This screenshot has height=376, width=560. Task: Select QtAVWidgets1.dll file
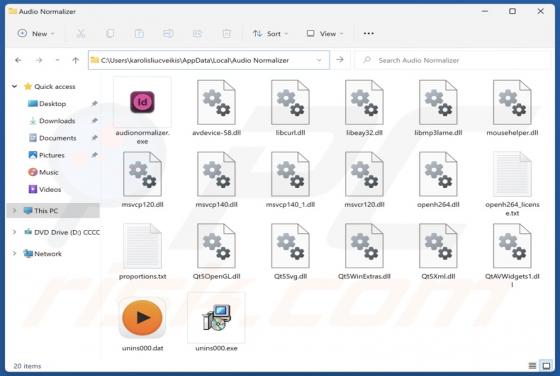[512, 256]
